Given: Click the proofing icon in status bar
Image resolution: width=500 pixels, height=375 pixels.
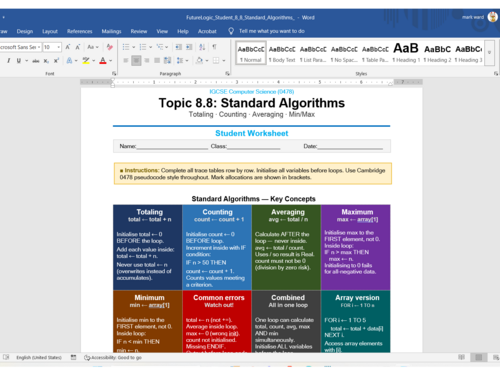Looking at the screenshot, I should coord(6,357).
